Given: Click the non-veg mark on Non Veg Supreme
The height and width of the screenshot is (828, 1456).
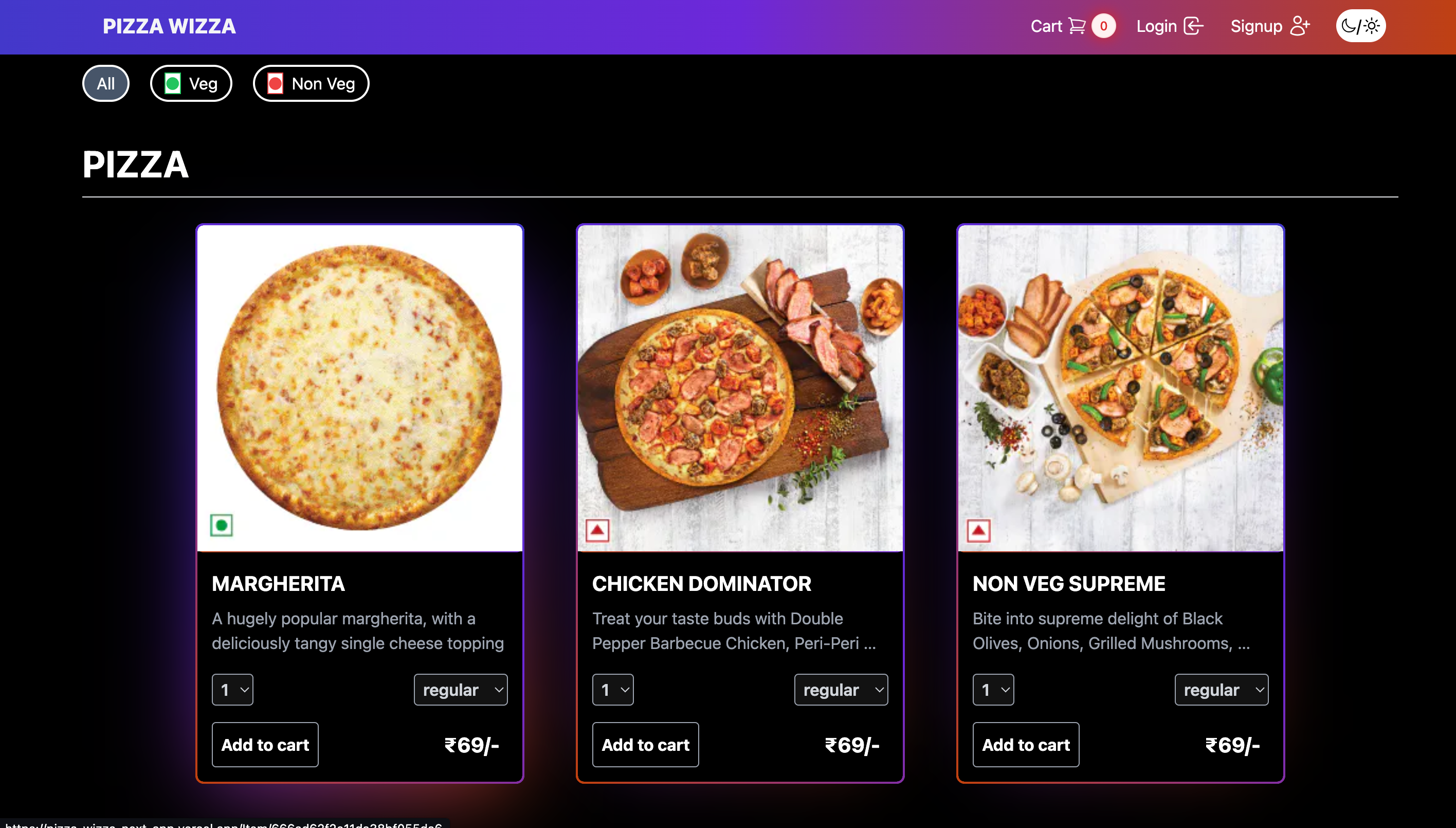Looking at the screenshot, I should point(978,531).
